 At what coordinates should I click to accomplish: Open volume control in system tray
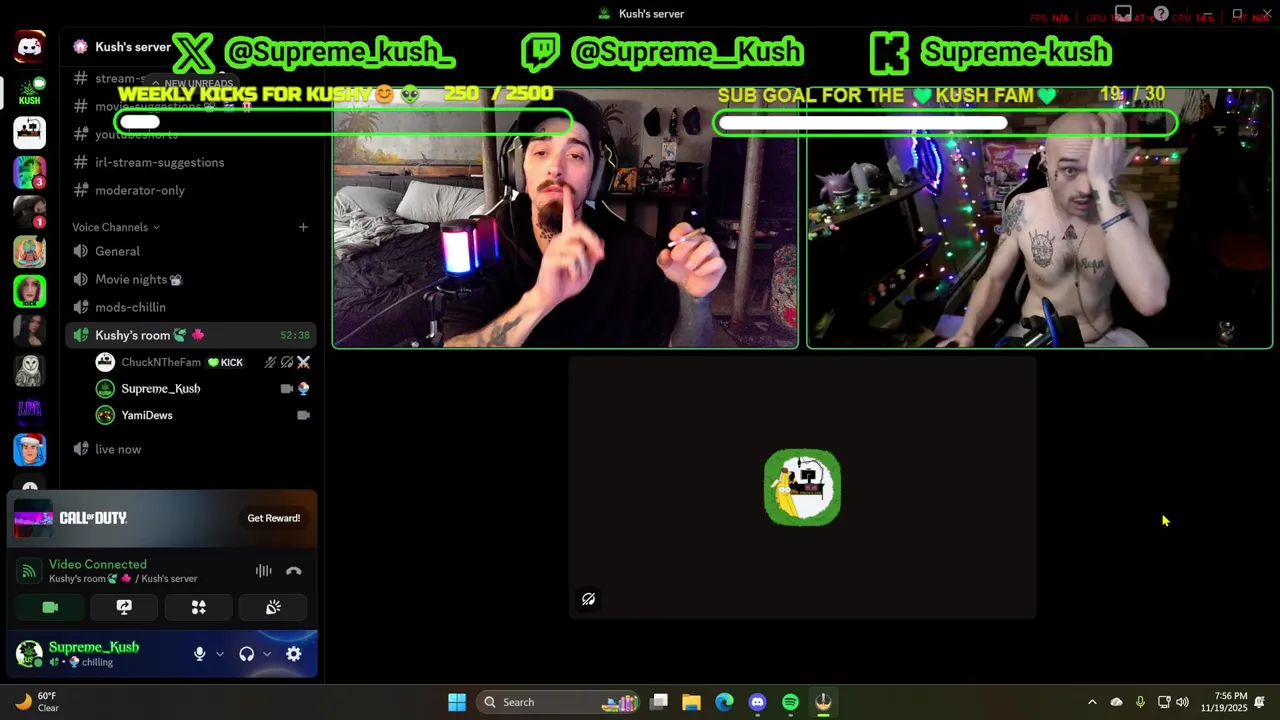[x=1182, y=702]
